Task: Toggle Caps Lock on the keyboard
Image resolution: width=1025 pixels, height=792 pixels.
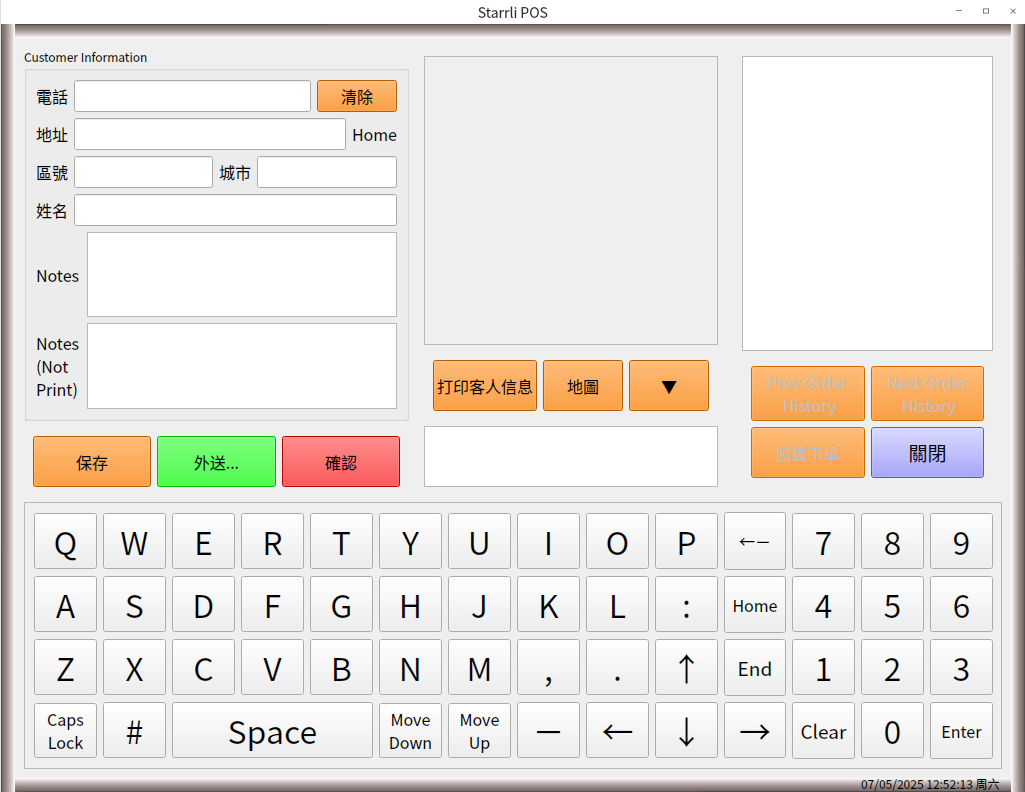Action: pyautogui.click(x=65, y=731)
